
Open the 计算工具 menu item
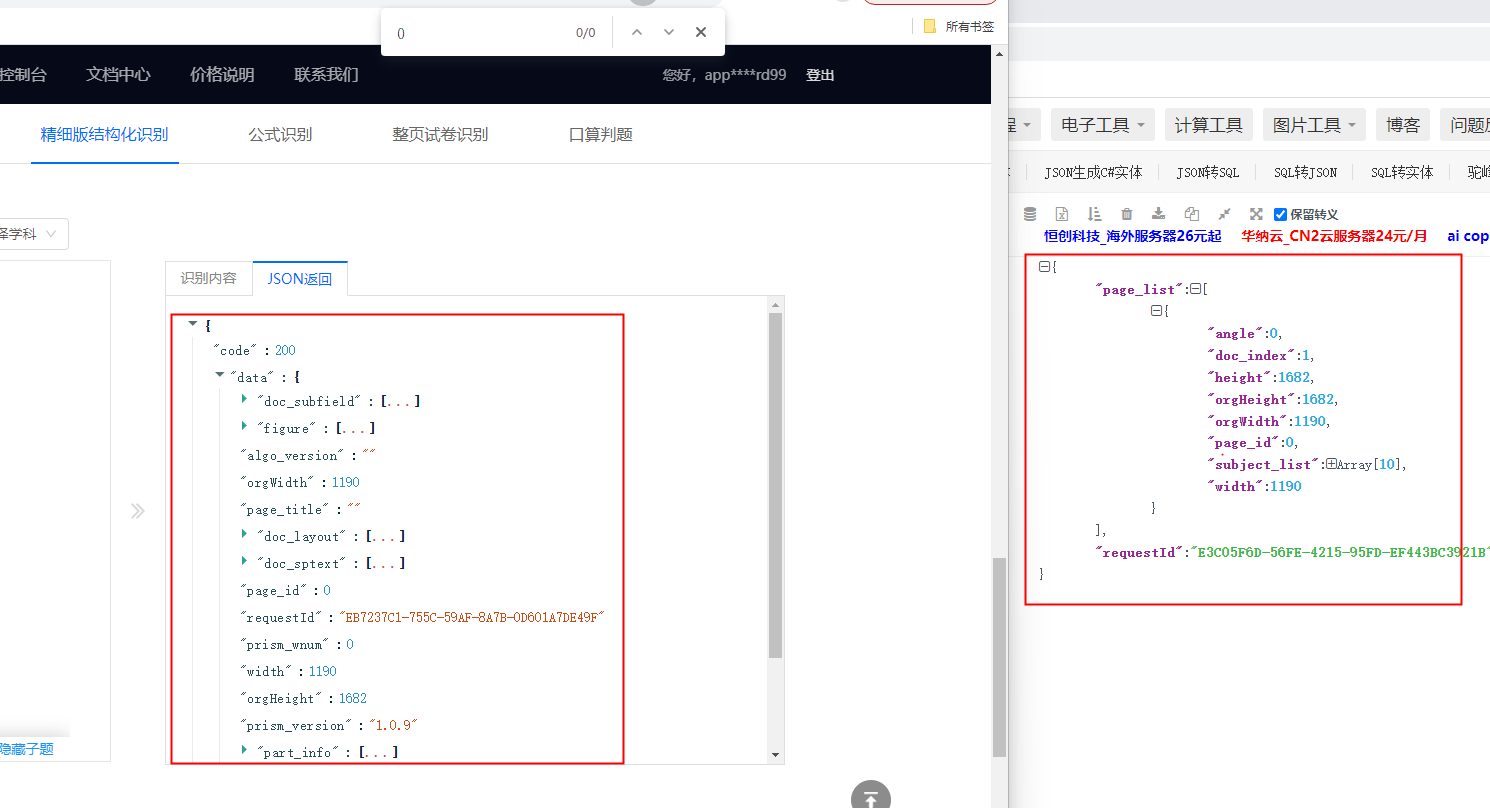tap(1208, 125)
